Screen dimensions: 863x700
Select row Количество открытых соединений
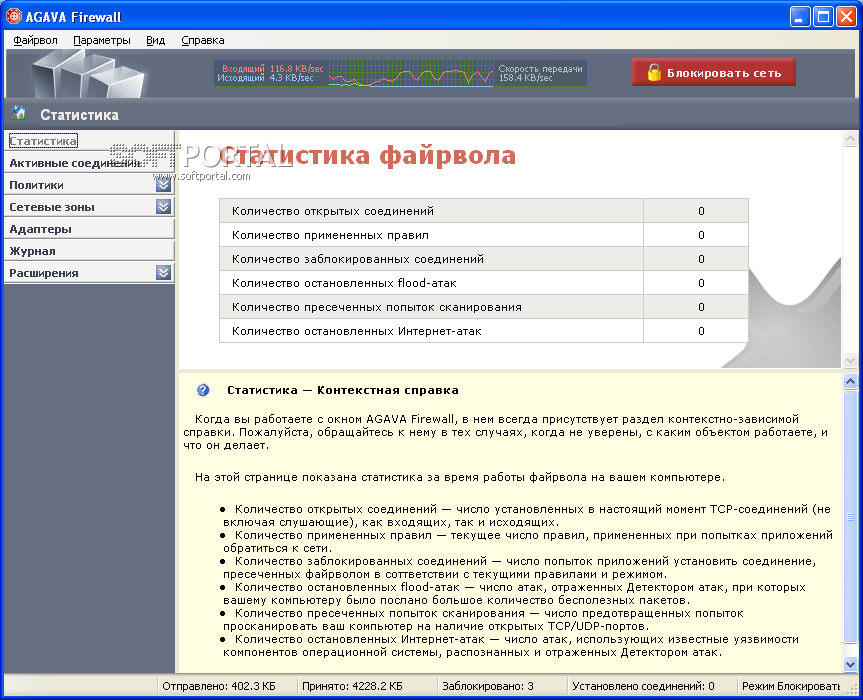[x=484, y=211]
